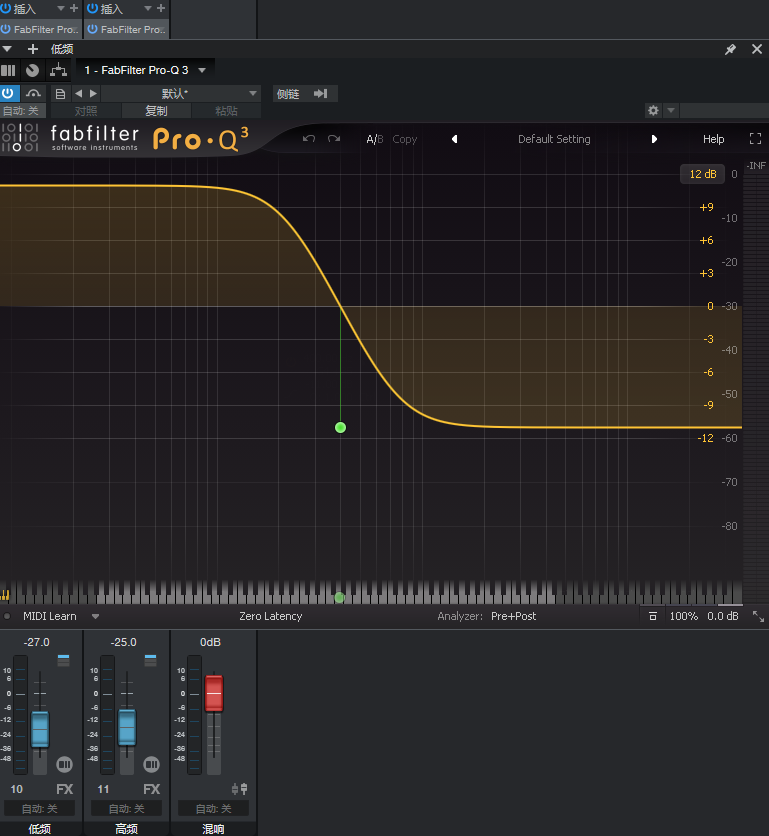Open channel 10 editor round icon

click(x=65, y=765)
